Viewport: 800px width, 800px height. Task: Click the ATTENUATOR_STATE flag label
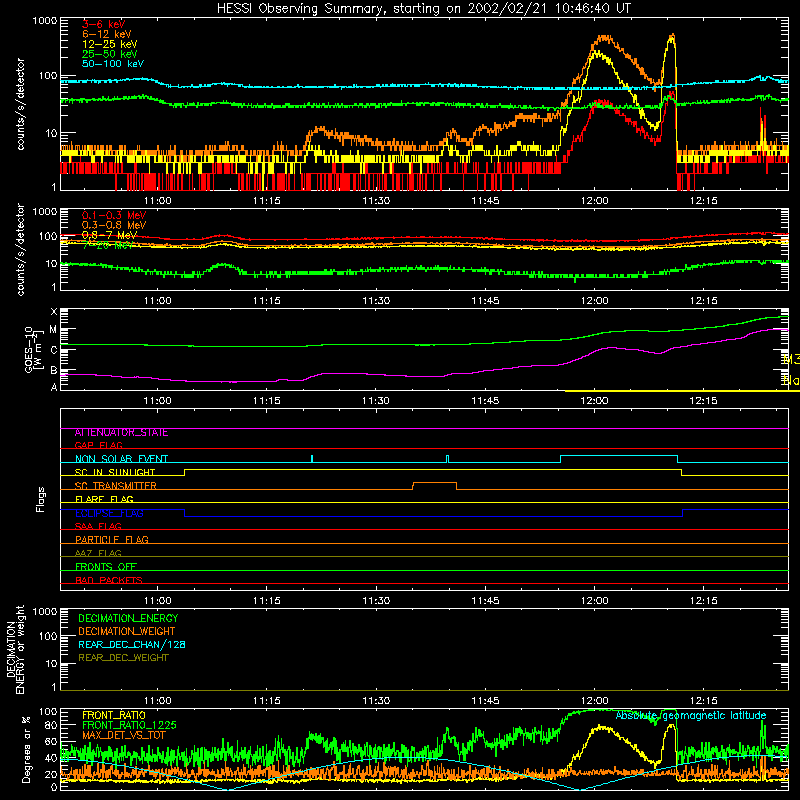coord(121,433)
